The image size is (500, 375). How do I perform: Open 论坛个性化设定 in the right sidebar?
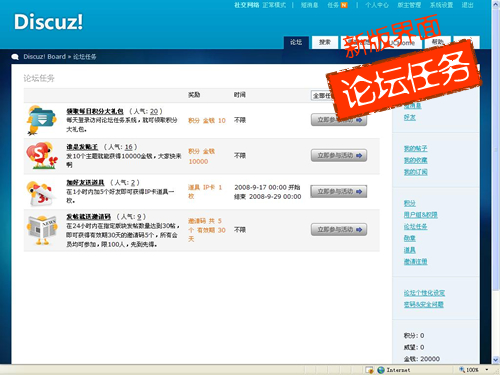[x=424, y=293]
